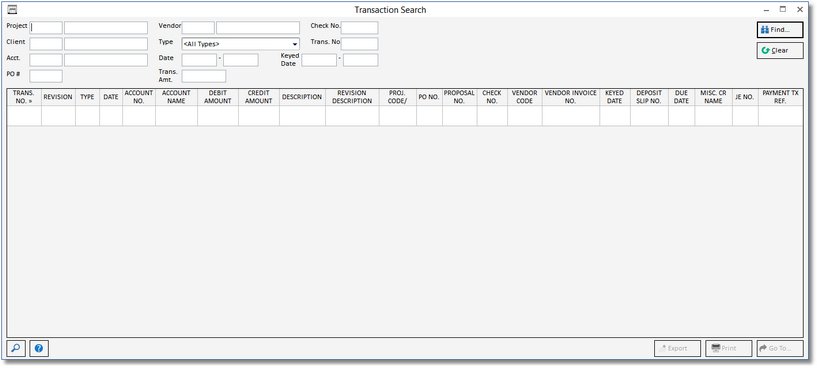Viewport: 817px width, 368px height.
Task: Sort by the PROJ. CODE/ column header
Action: tap(398, 97)
